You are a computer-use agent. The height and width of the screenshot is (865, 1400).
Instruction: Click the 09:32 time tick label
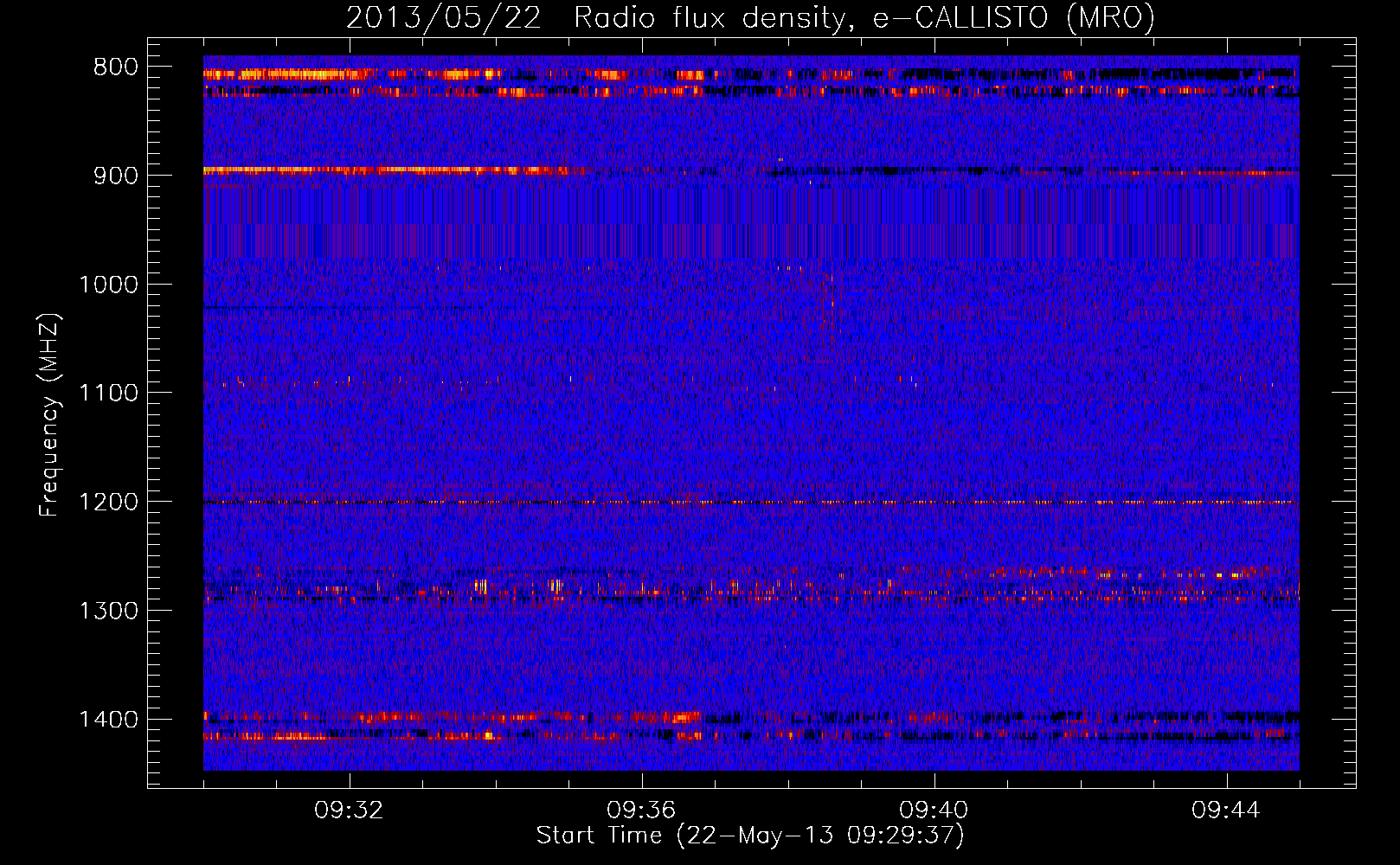pyautogui.click(x=349, y=811)
